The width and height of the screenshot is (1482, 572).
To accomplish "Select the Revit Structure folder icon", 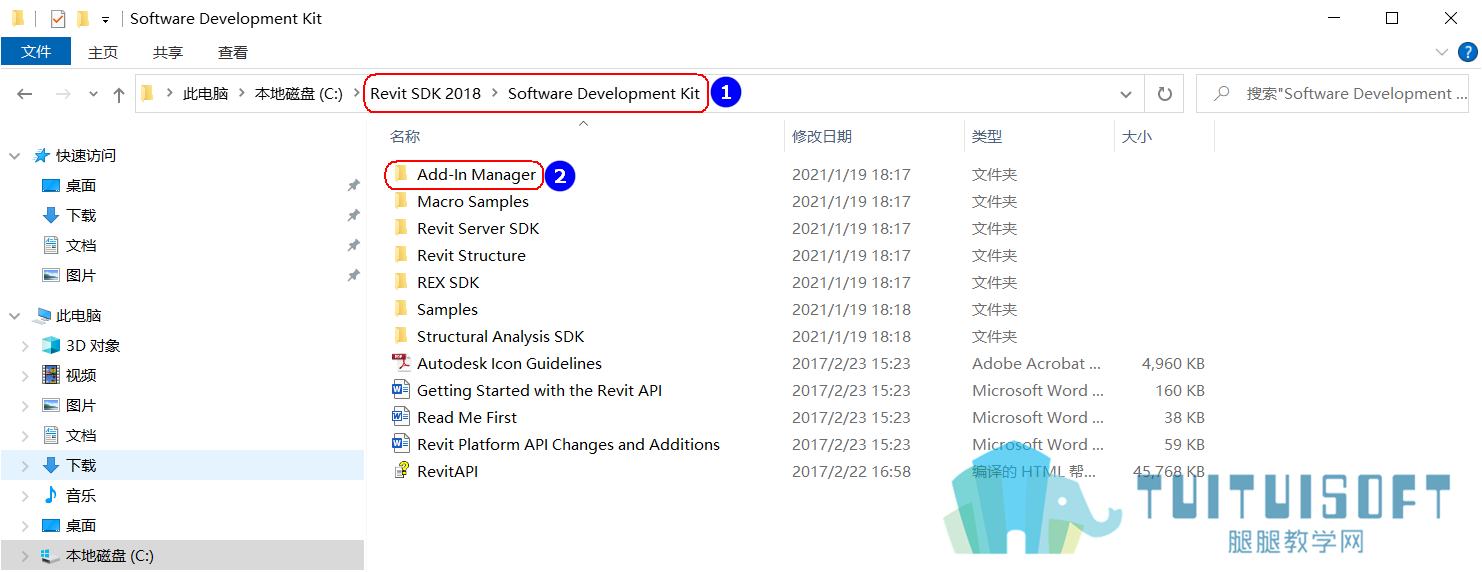I will pos(401,255).
